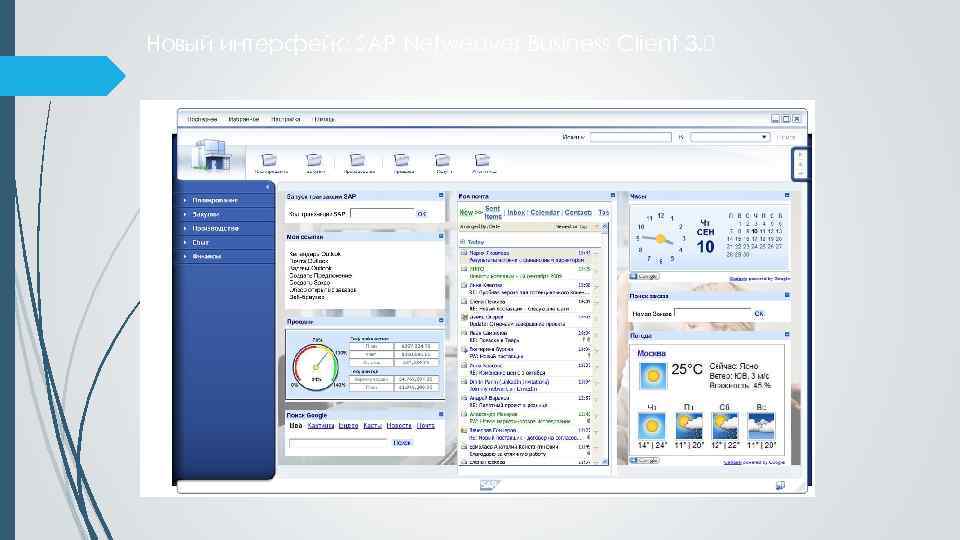Switch to Calendar mail tab

(545, 212)
